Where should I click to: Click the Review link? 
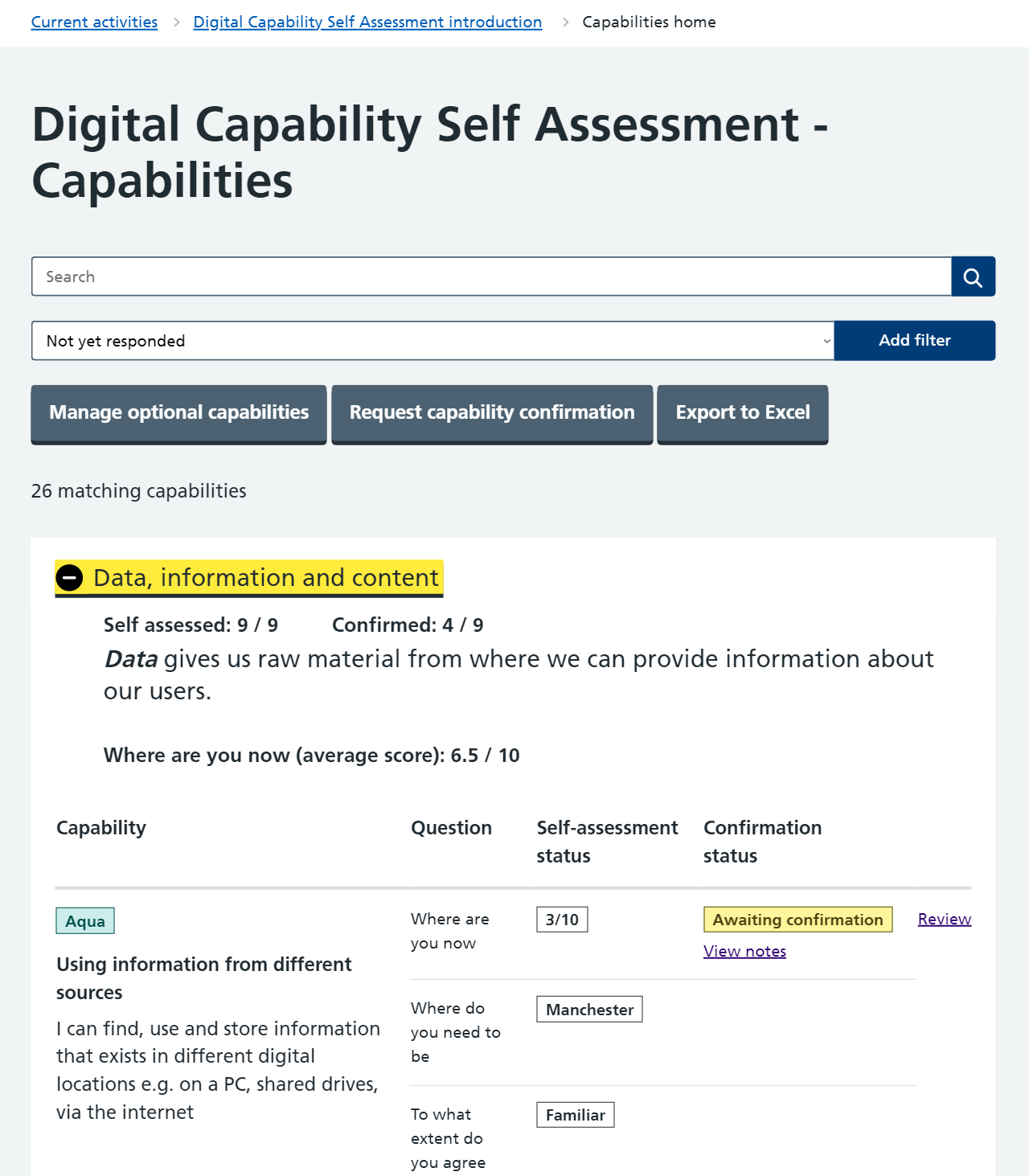click(945, 919)
